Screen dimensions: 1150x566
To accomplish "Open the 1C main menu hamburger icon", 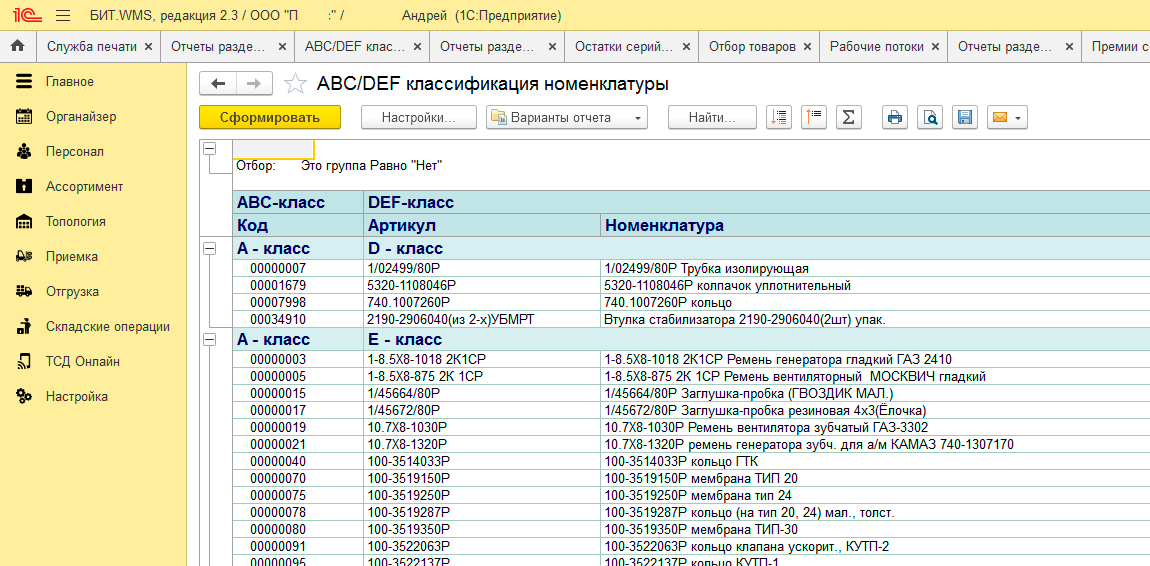I will 62,15.
